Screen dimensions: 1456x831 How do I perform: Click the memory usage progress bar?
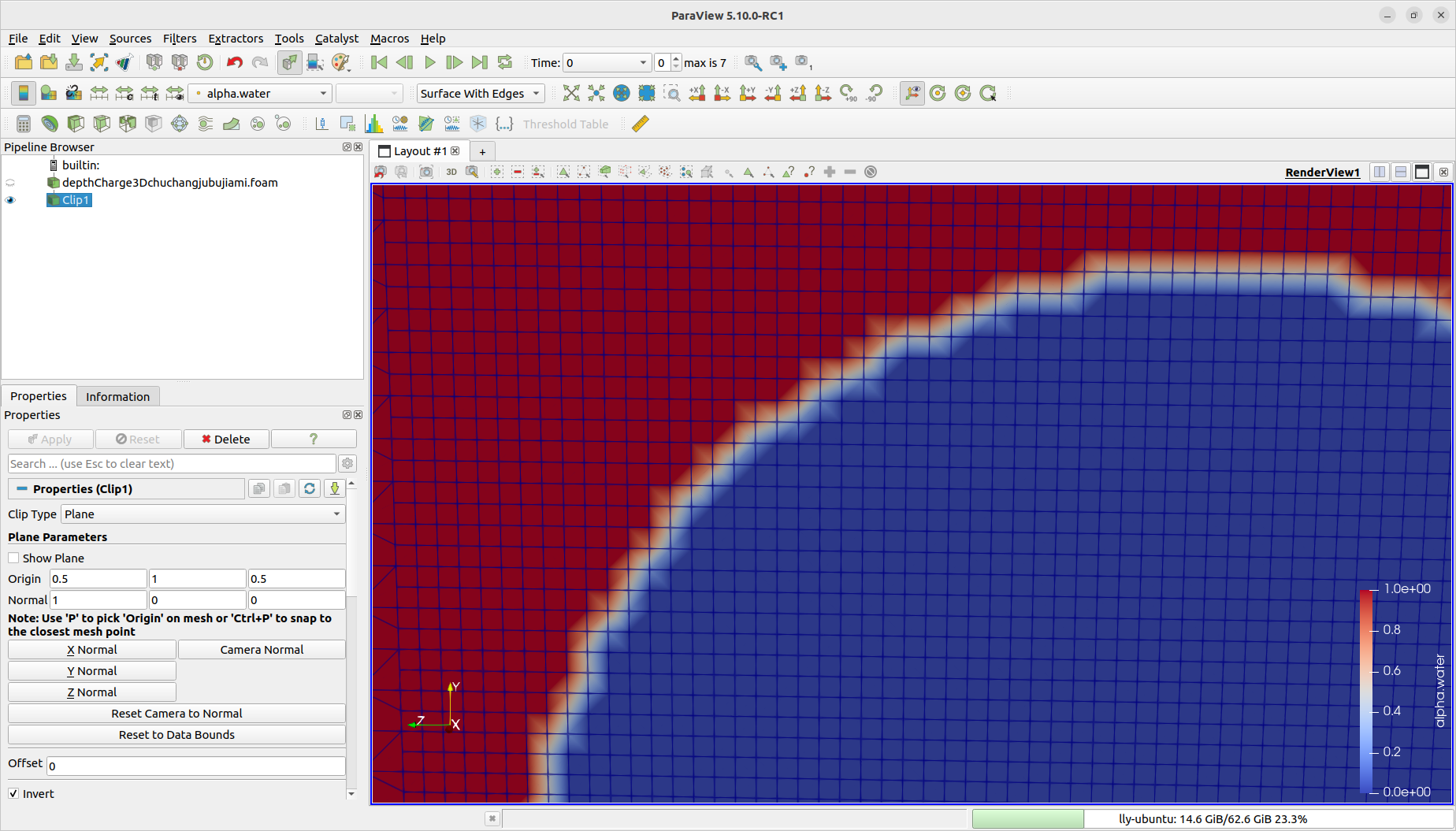tap(1213, 819)
